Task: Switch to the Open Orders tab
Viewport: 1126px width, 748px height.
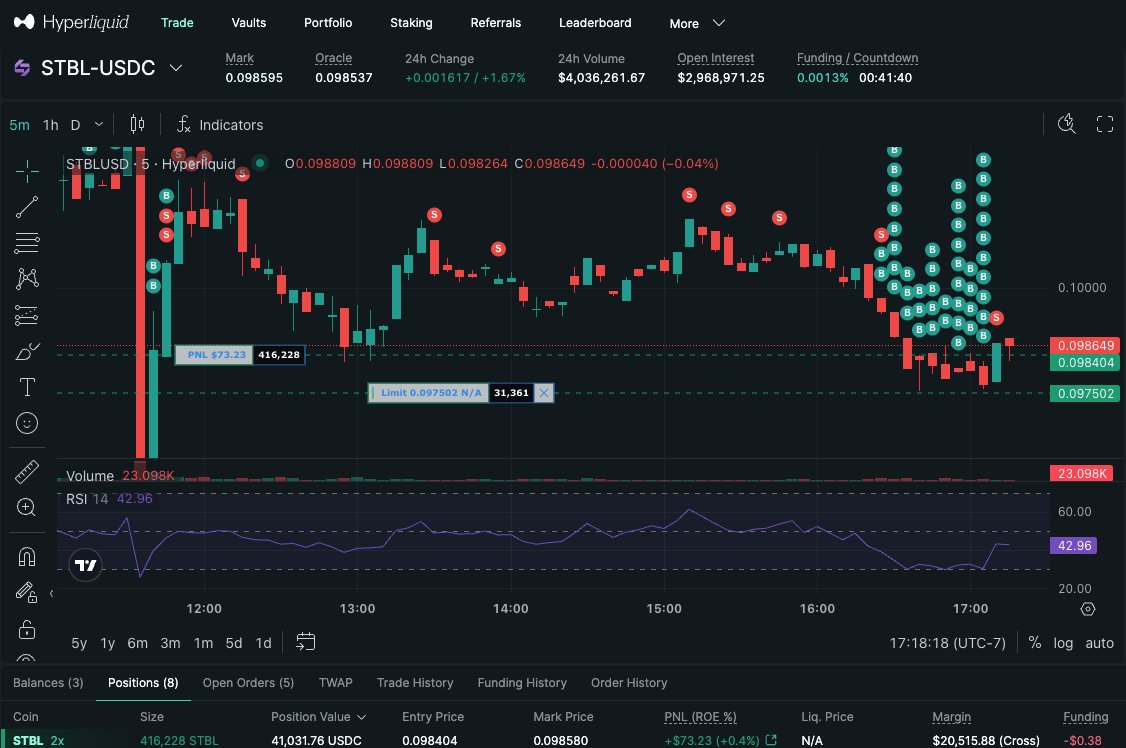Action: click(248, 683)
